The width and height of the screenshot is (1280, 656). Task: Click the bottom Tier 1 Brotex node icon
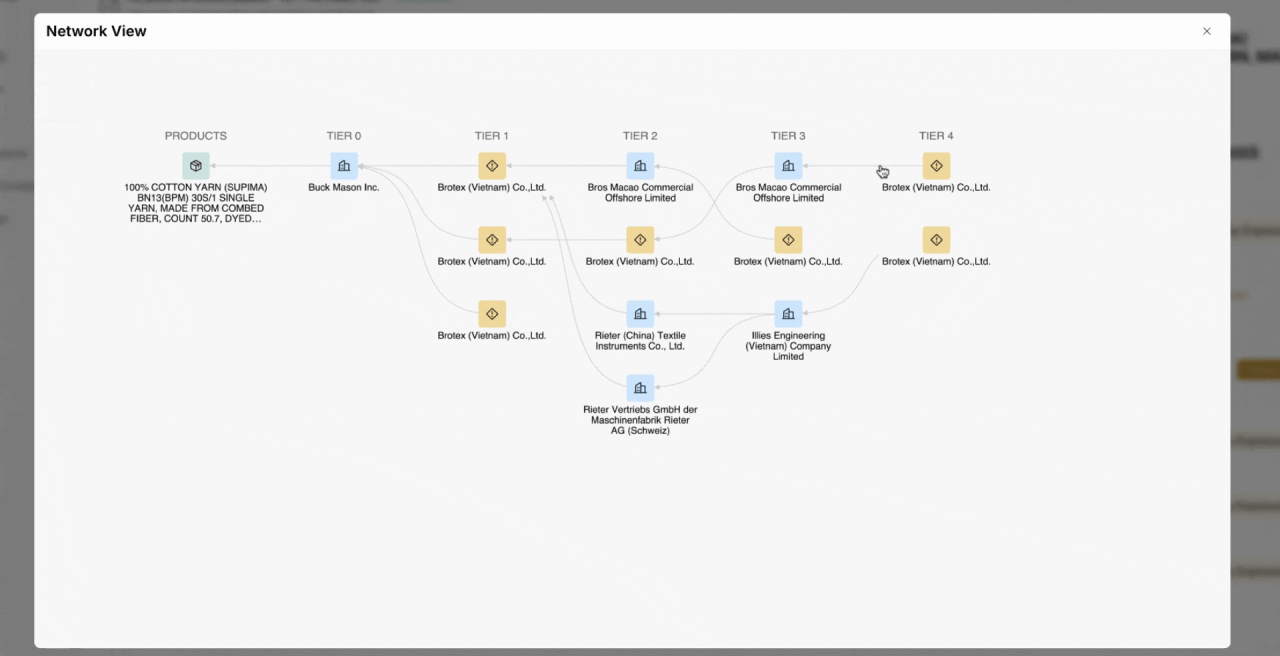(492, 314)
